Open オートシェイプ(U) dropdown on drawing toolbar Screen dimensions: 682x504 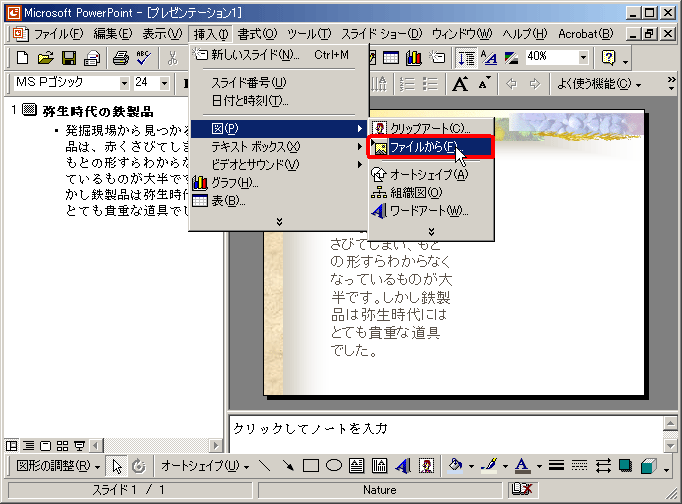[x=205, y=466]
